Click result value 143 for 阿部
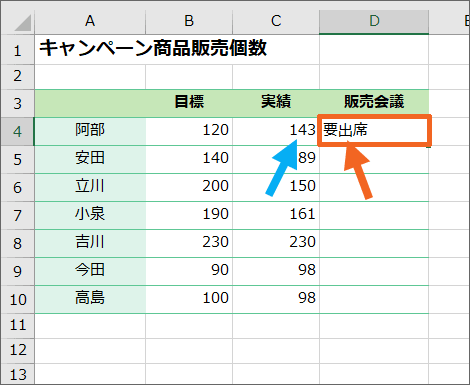The image size is (470, 385). [x=276, y=131]
